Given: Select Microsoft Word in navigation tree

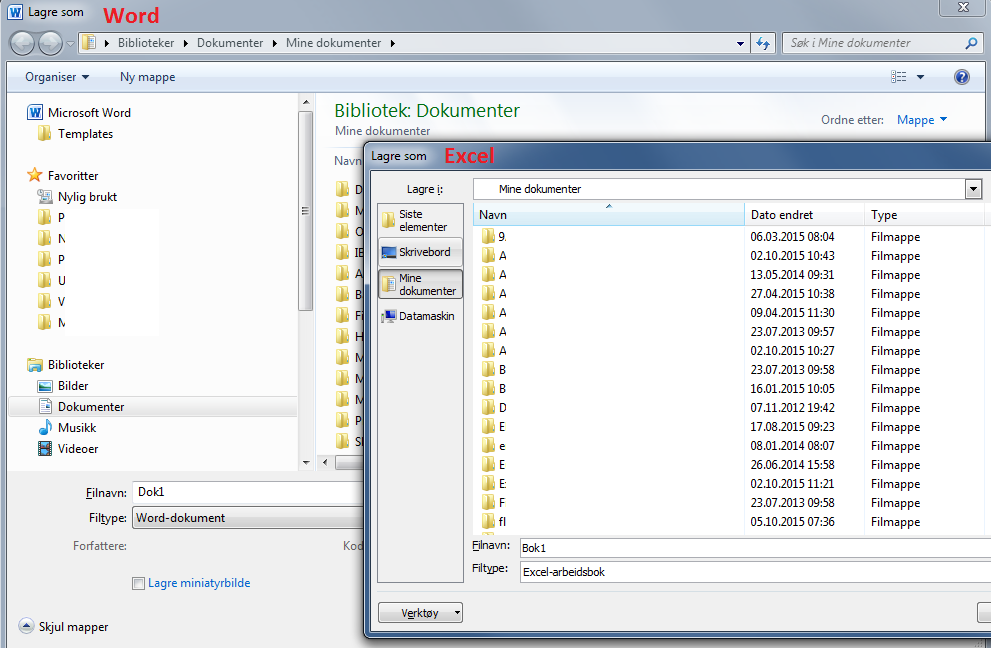Looking at the screenshot, I should 79,113.
